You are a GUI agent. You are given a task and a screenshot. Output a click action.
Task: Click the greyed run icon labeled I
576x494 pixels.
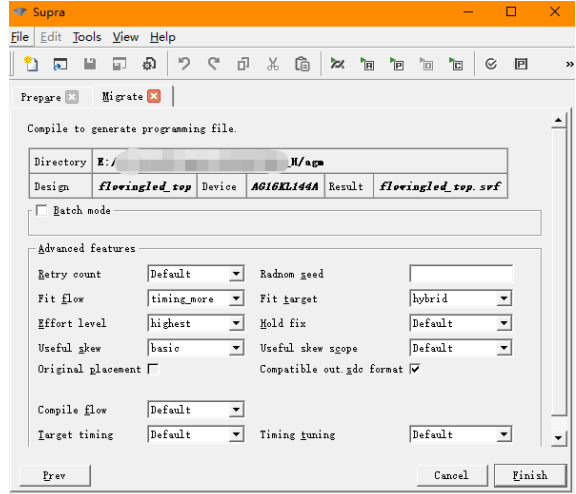coord(426,64)
